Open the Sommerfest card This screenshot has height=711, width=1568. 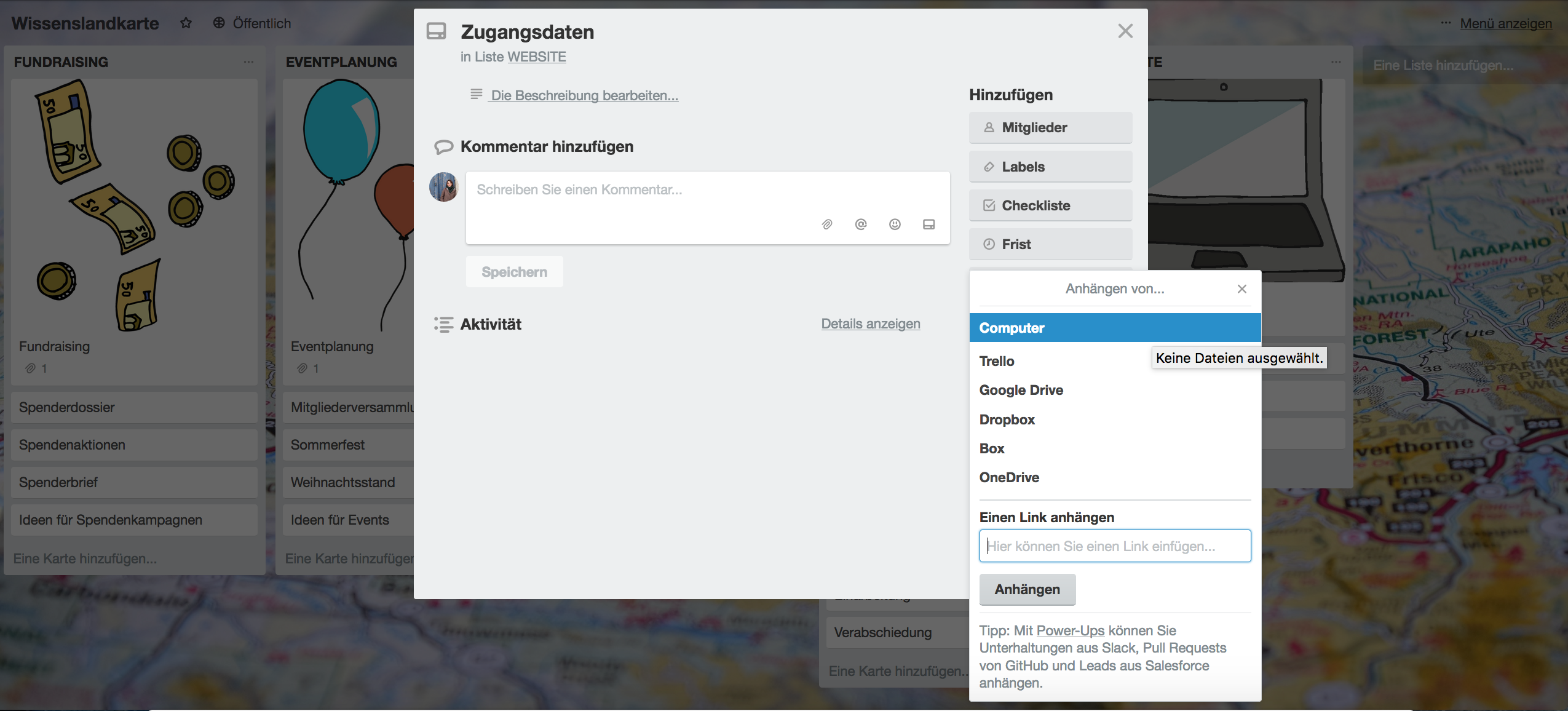(348, 445)
